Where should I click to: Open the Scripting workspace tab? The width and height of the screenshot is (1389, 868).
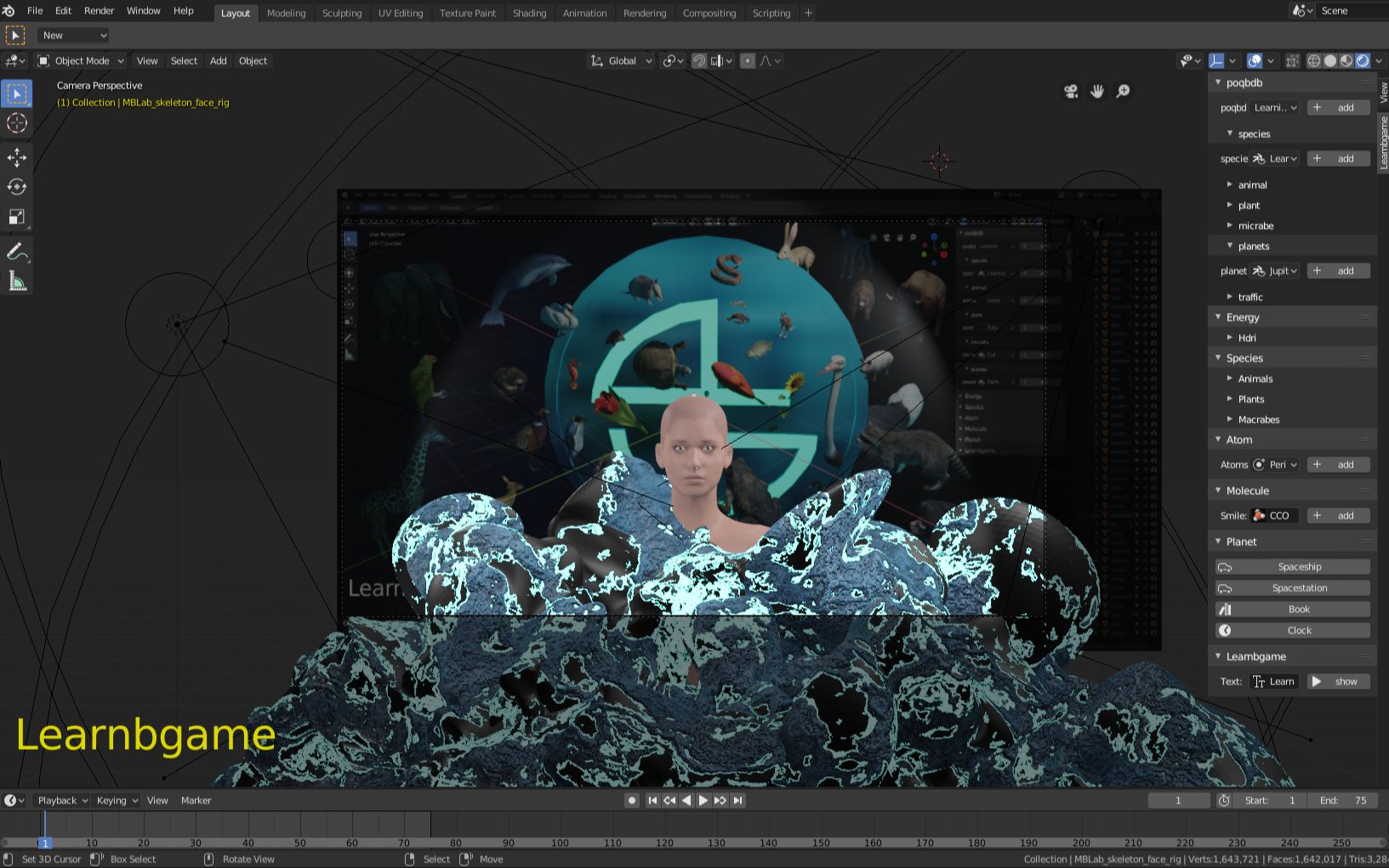[x=771, y=13]
